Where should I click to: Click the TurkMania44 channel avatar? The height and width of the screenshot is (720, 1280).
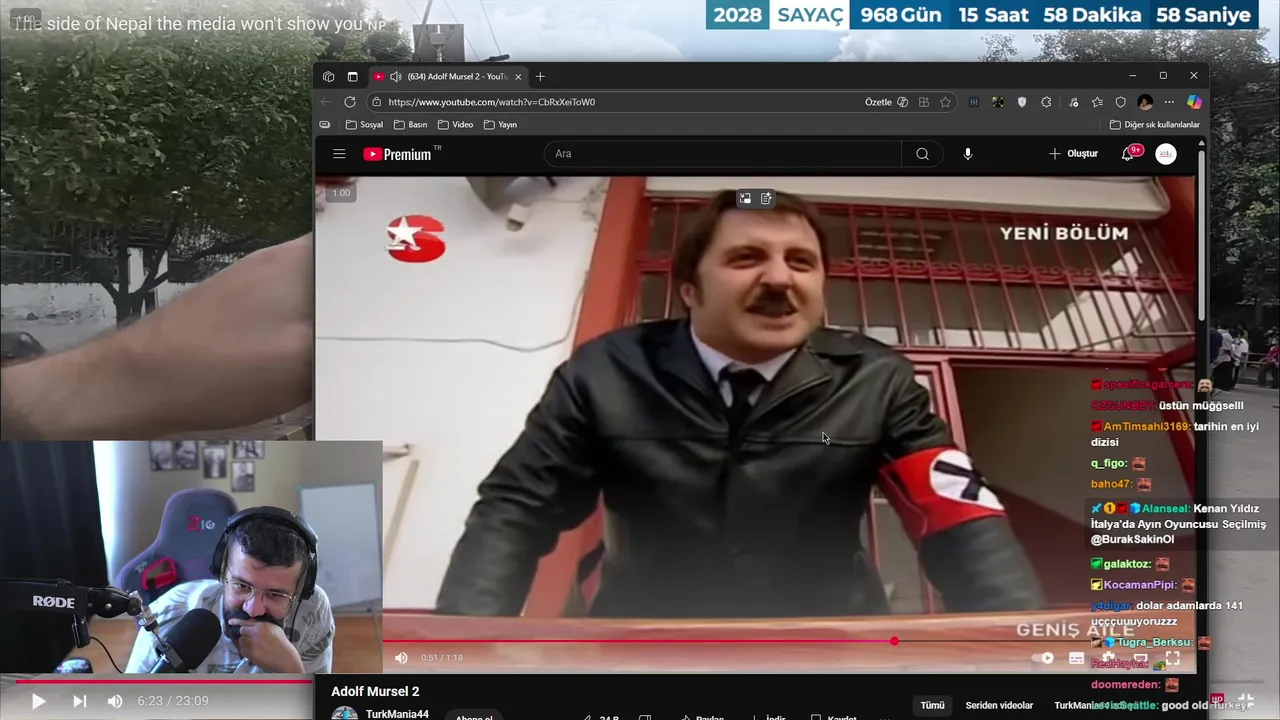(344, 713)
